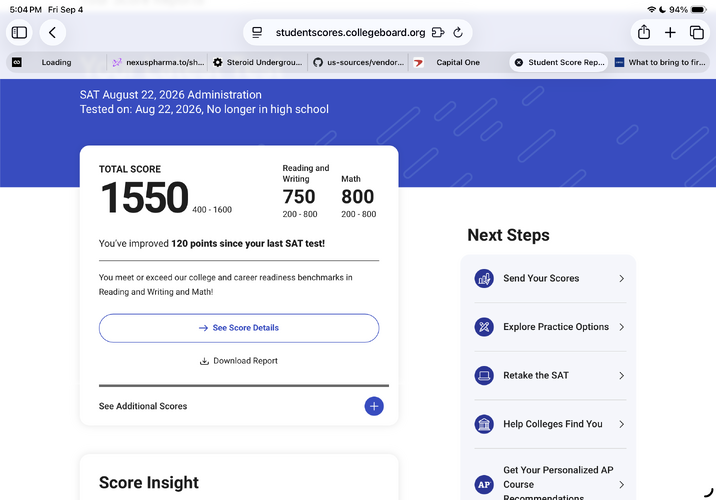Click the Download Report link
This screenshot has height=500, width=716.
click(239, 361)
